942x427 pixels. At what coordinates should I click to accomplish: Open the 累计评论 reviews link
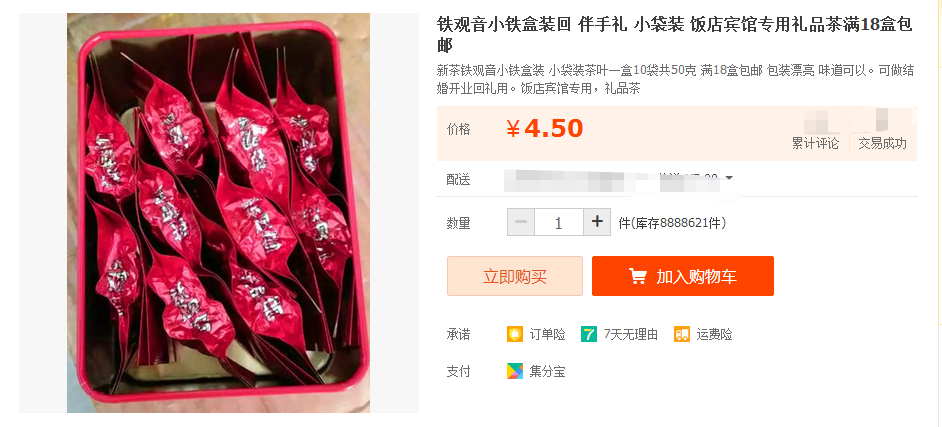815,144
